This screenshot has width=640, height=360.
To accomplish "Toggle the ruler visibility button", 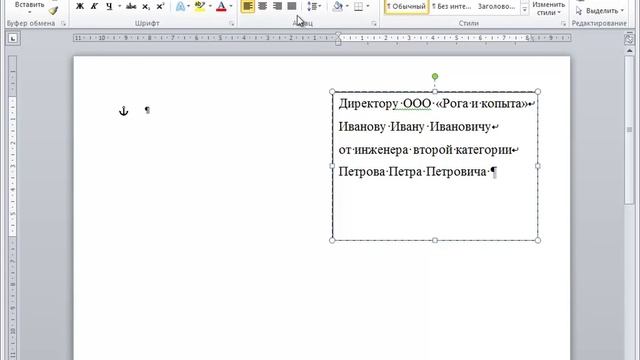I will (629, 39).
